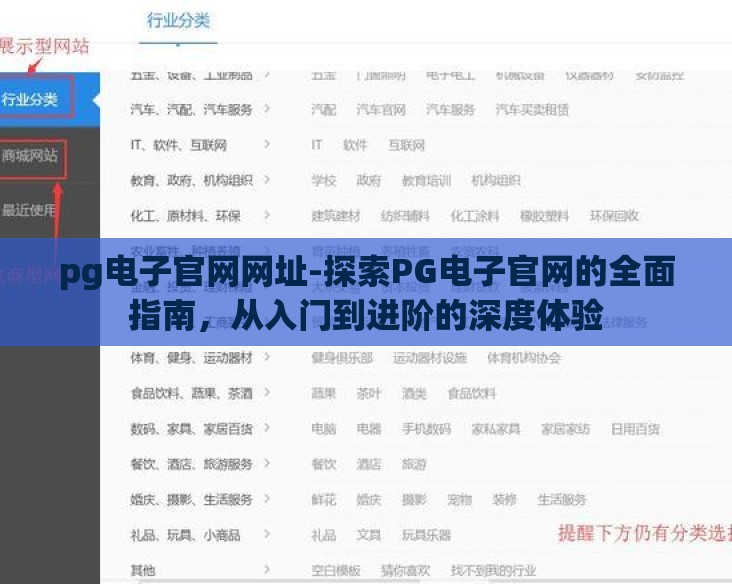This screenshot has width=732, height=584.
Task: Choose the IT subcategory link
Action: [x=317, y=145]
